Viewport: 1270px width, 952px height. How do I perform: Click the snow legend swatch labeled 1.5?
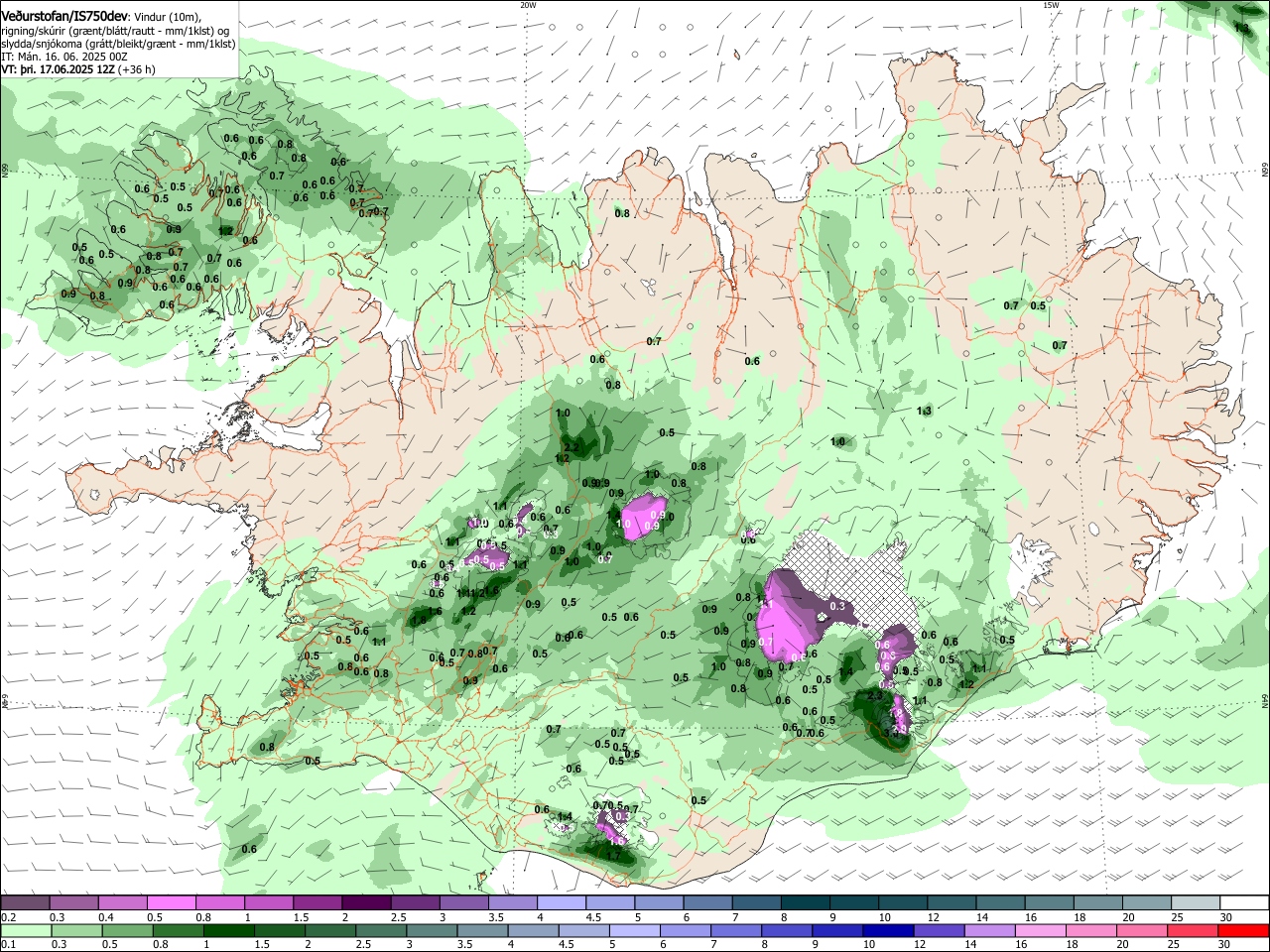317,903
